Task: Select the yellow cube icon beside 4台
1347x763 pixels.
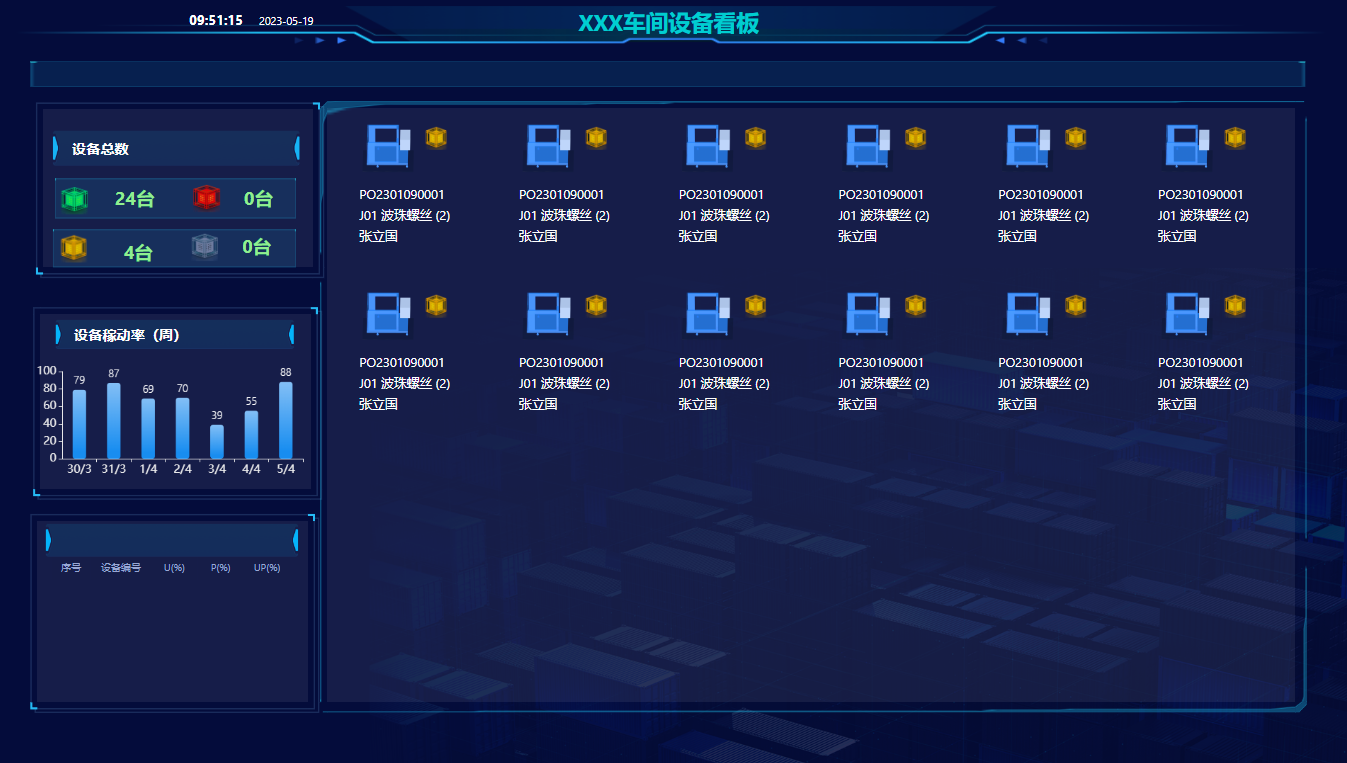Action: (x=74, y=248)
